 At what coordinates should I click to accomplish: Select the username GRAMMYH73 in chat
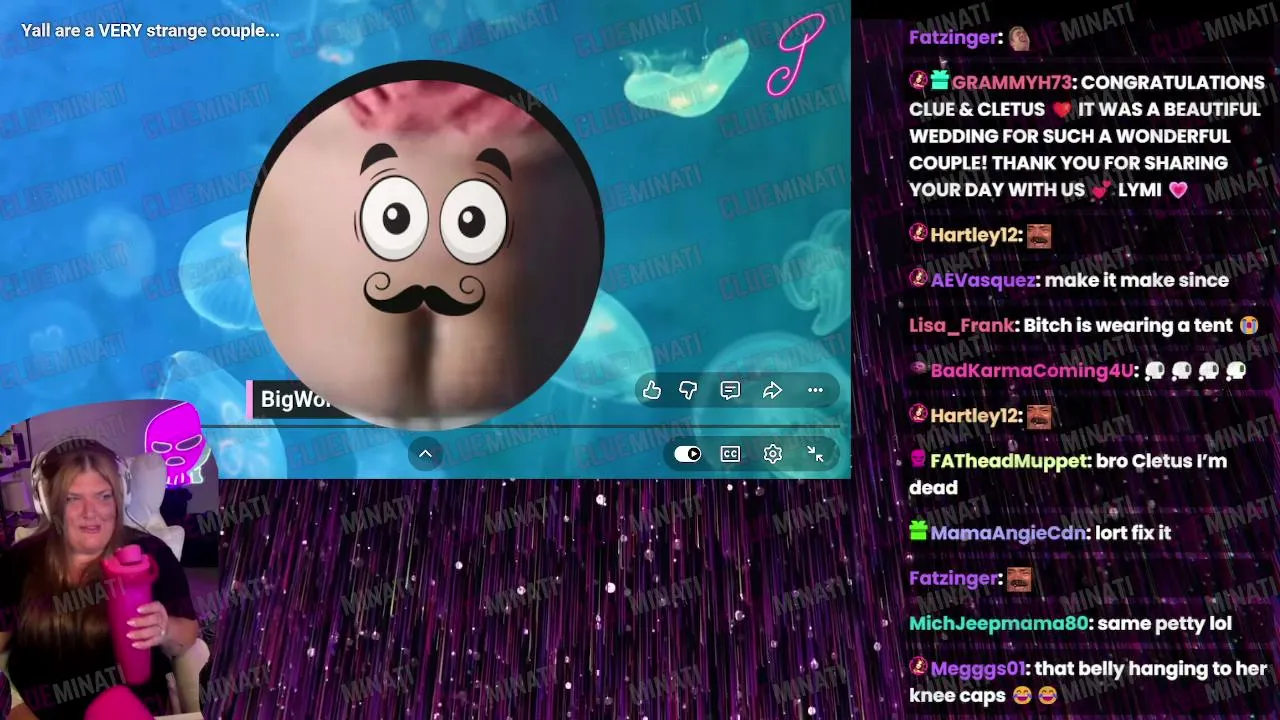1011,83
